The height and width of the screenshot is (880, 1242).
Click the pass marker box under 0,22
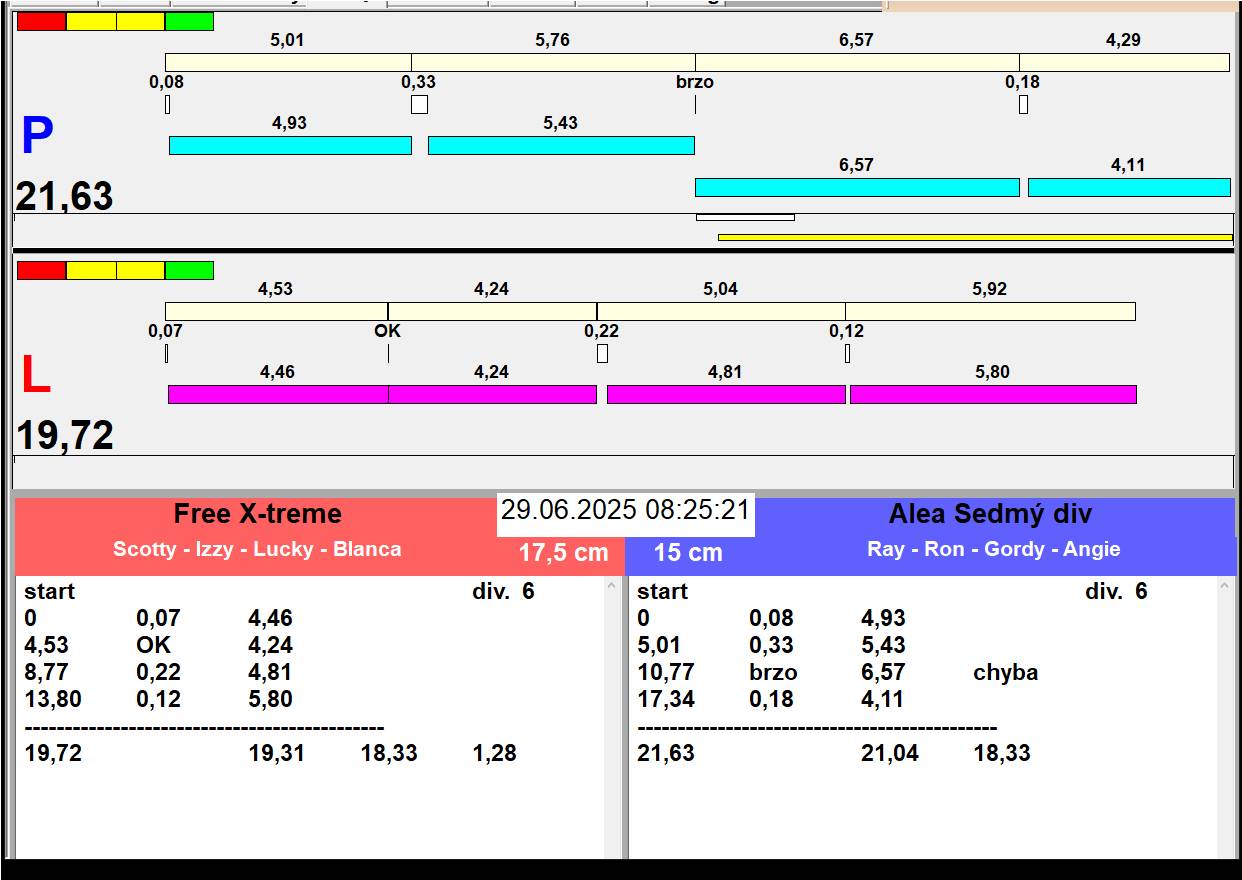tap(602, 353)
